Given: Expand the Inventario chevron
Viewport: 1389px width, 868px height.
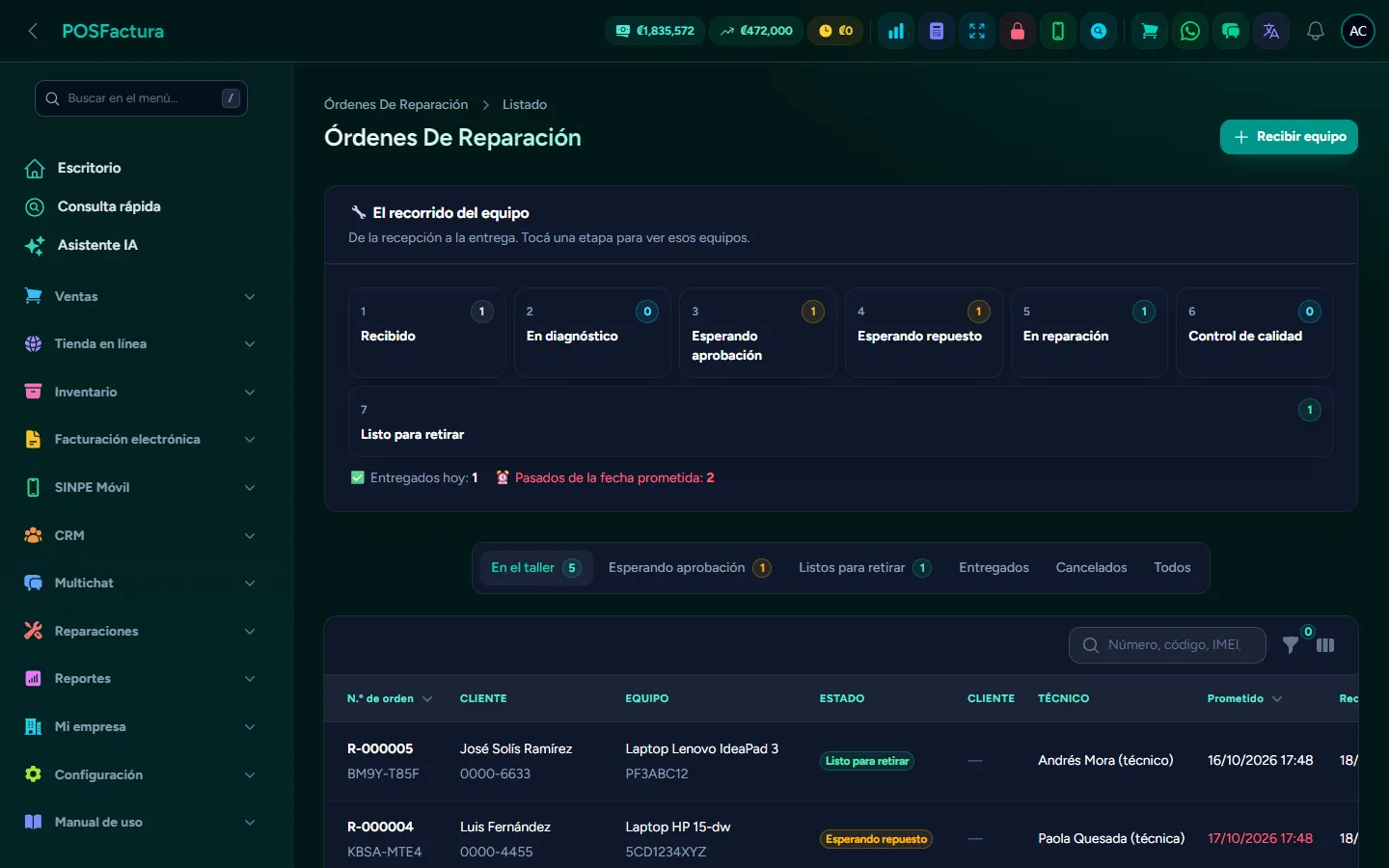Looking at the screenshot, I should coord(250,392).
